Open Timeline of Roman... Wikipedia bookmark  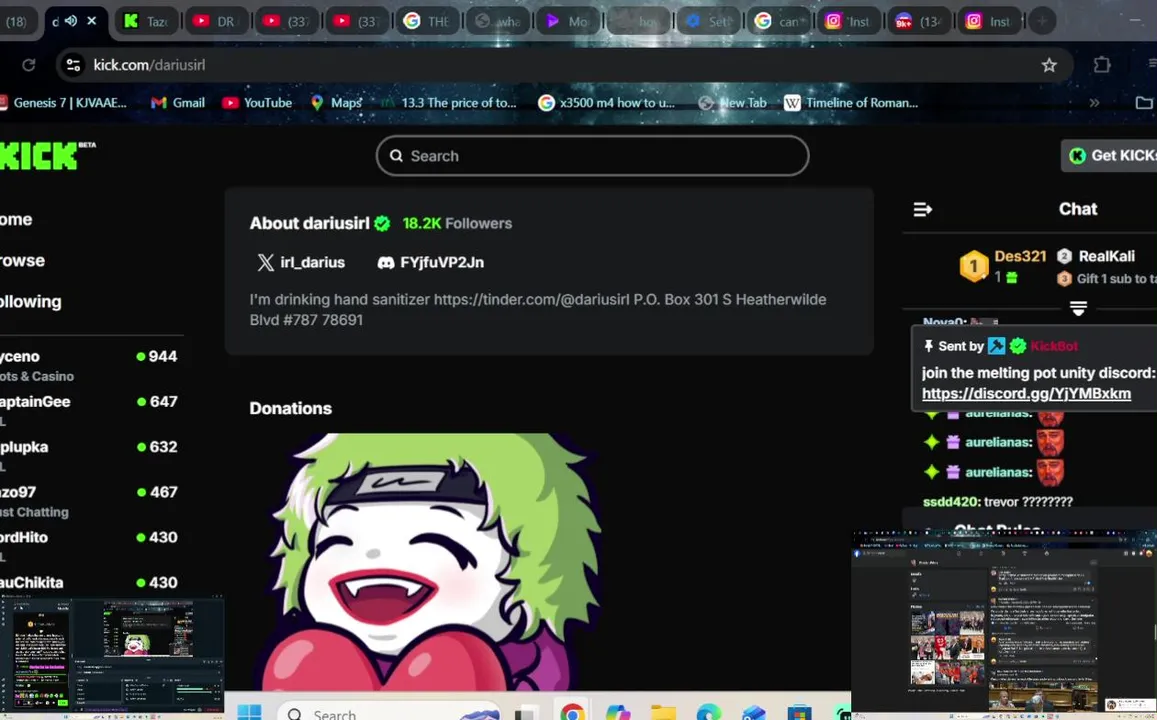pos(852,103)
